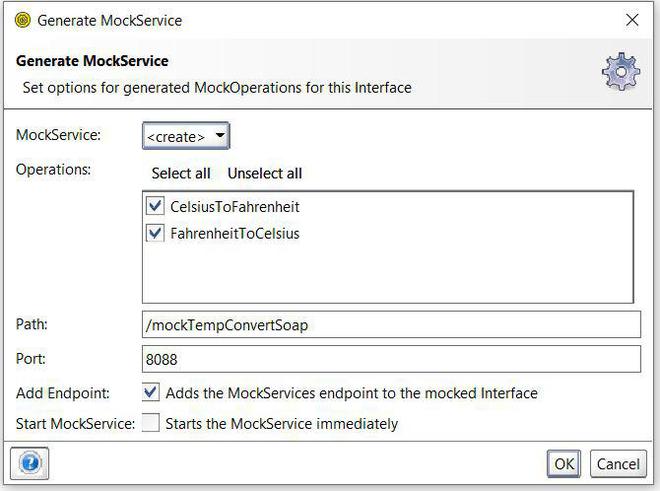Disable the Add Endpoint checkbox
The image size is (660, 491).
(x=151, y=393)
